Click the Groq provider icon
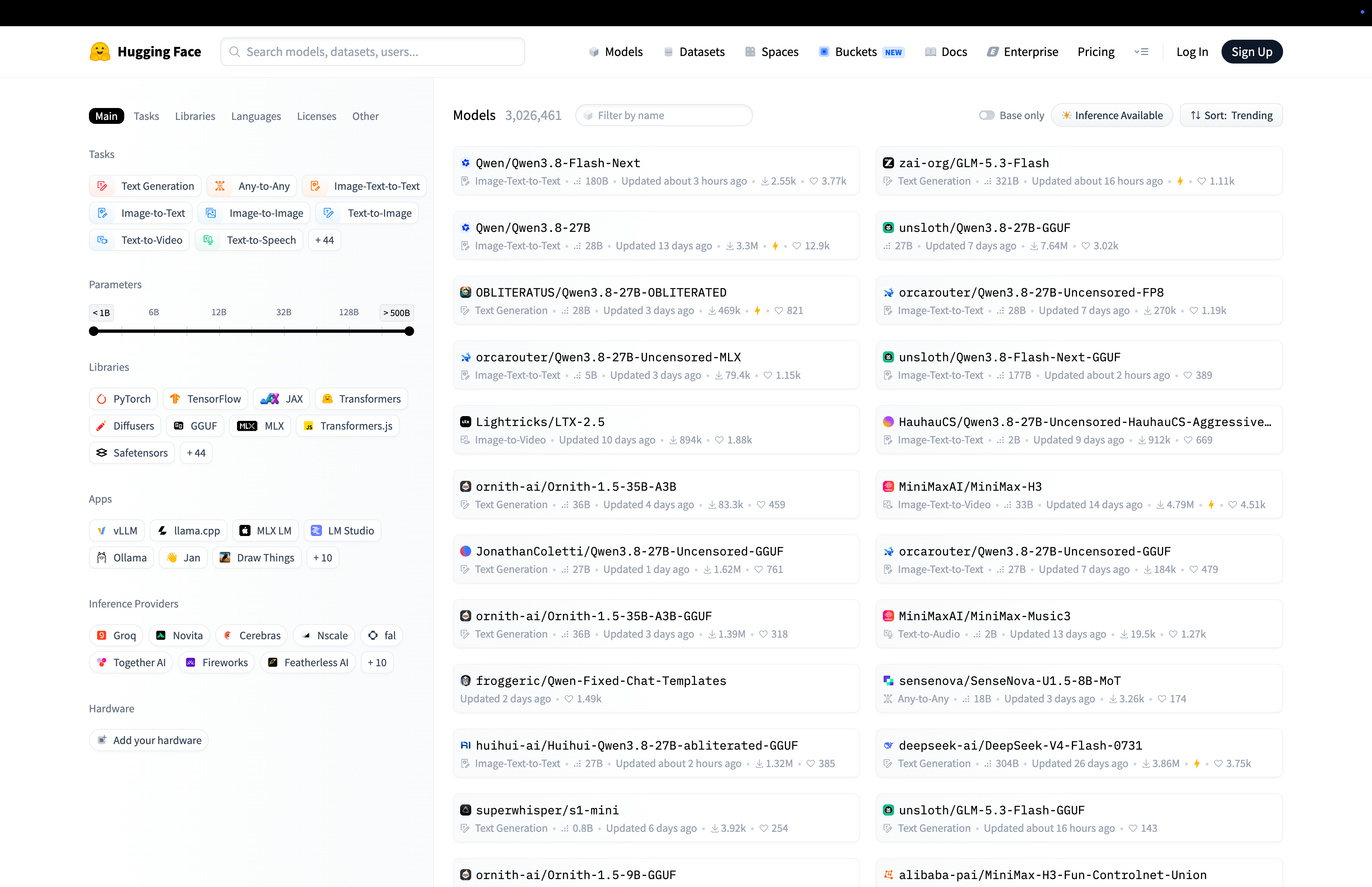Screen dimensions: 1372x887 click(102, 635)
